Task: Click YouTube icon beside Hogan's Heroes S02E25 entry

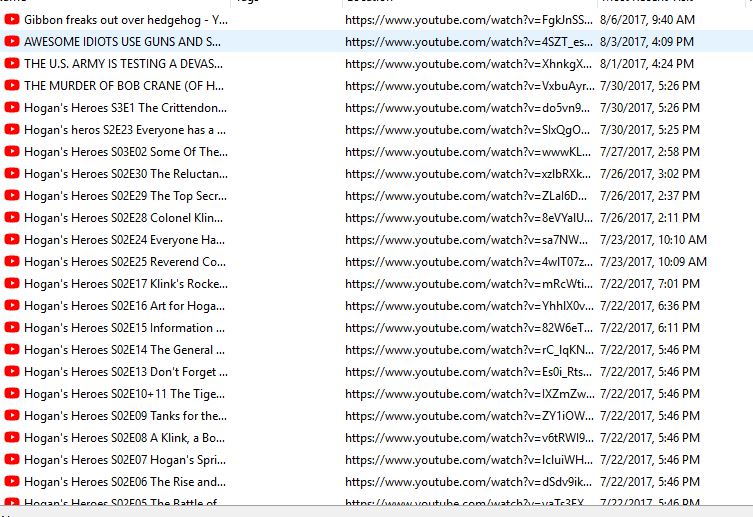Action: (12, 261)
